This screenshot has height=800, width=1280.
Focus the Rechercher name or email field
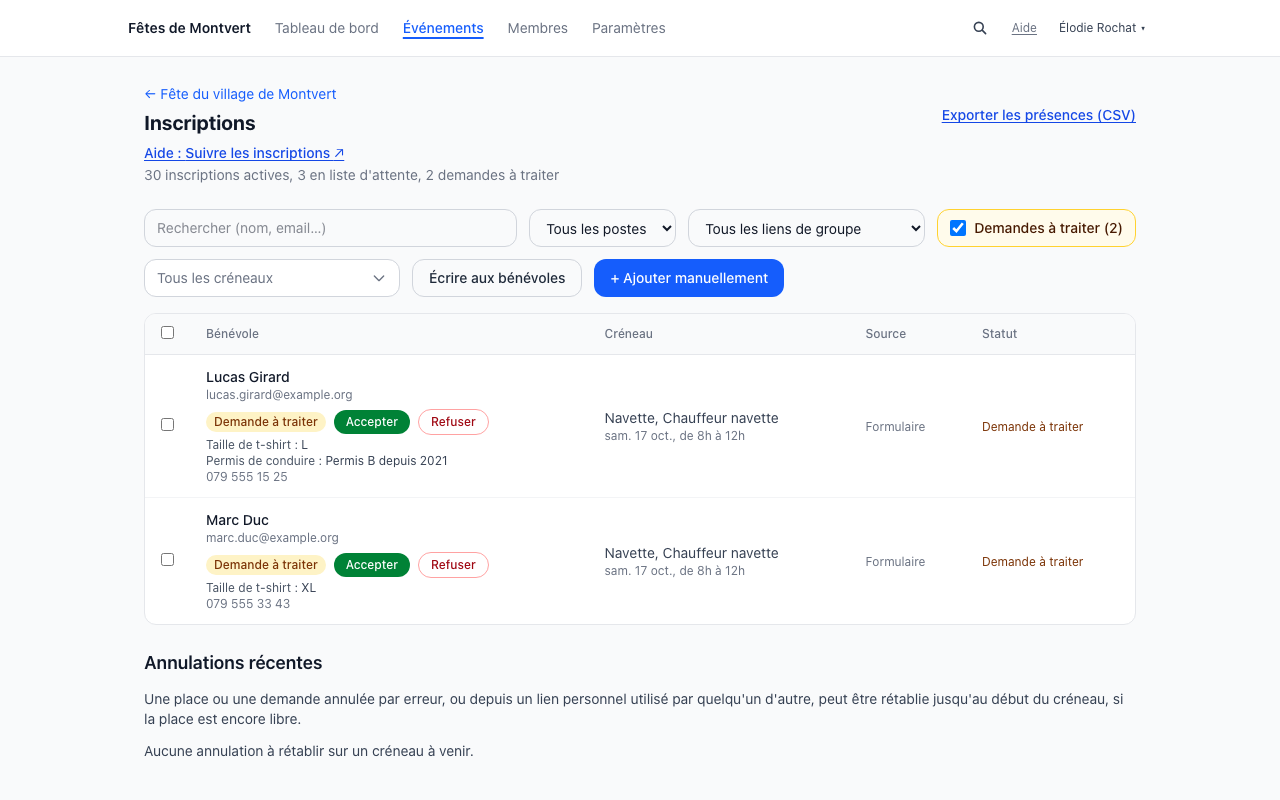(x=330, y=228)
